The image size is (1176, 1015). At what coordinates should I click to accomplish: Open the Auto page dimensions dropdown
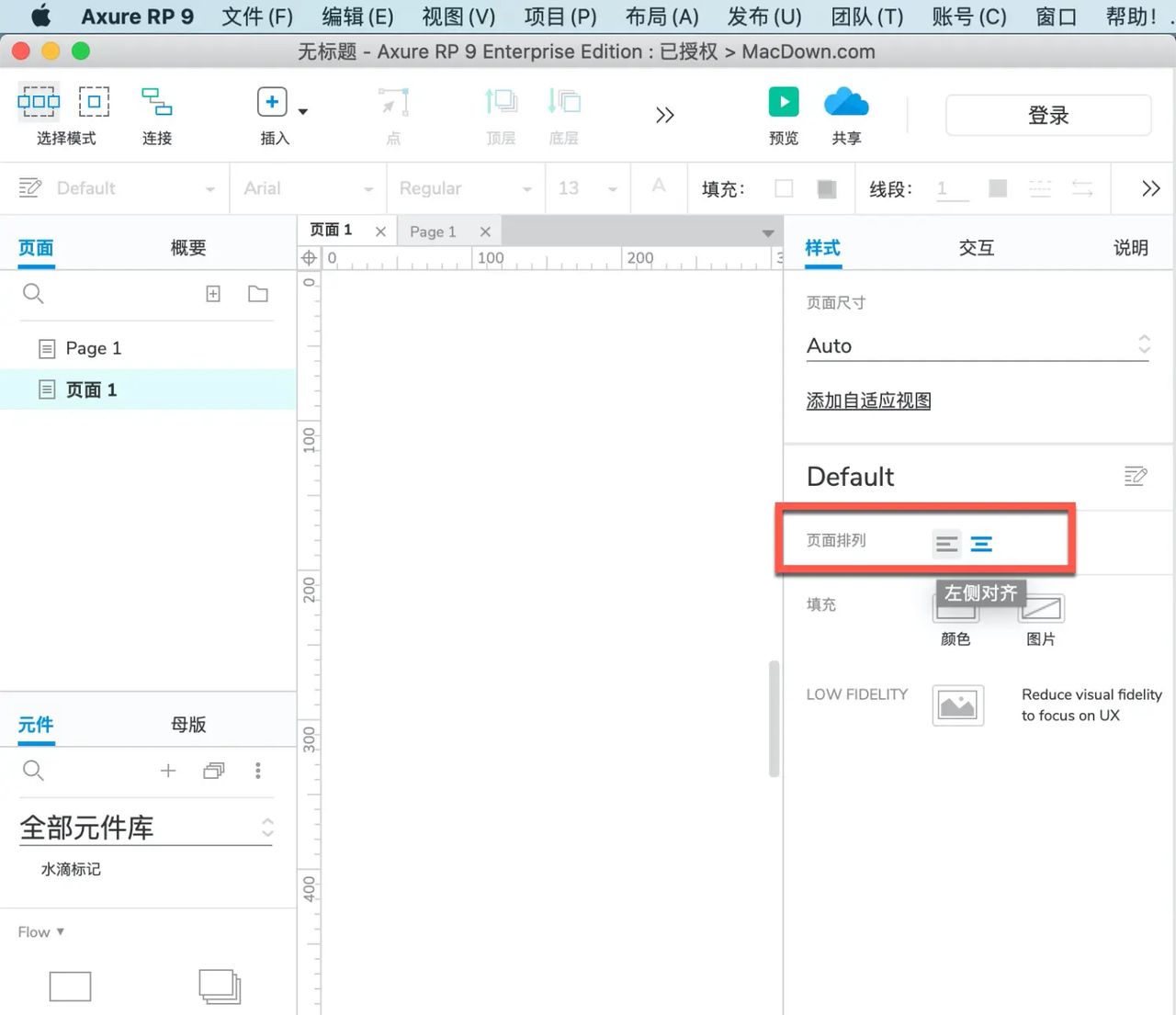tap(978, 346)
